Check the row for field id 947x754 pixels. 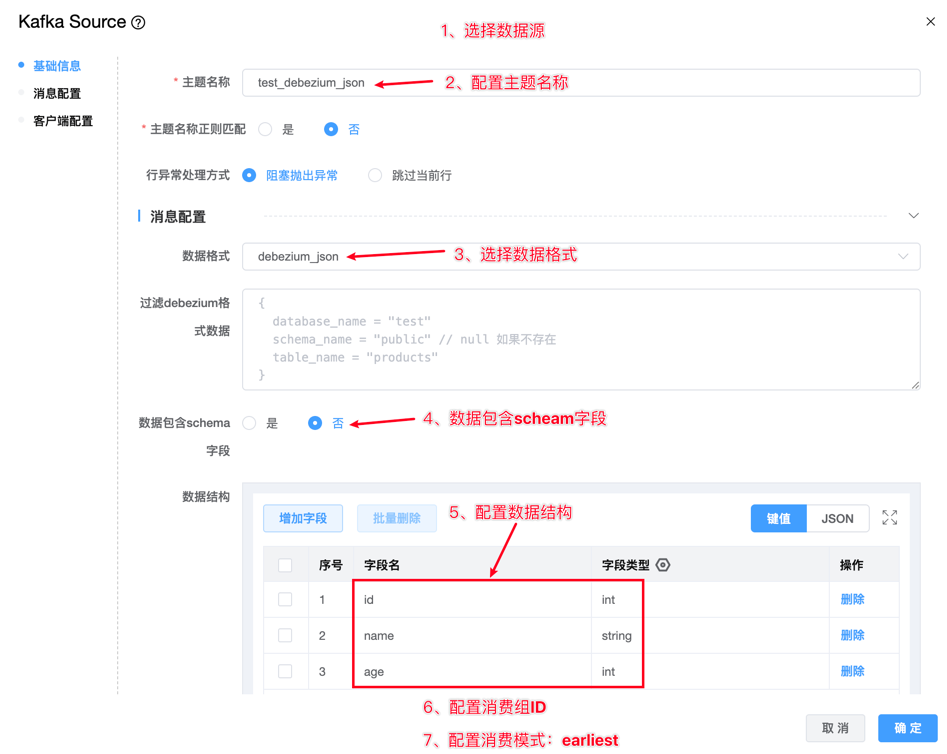(x=285, y=599)
